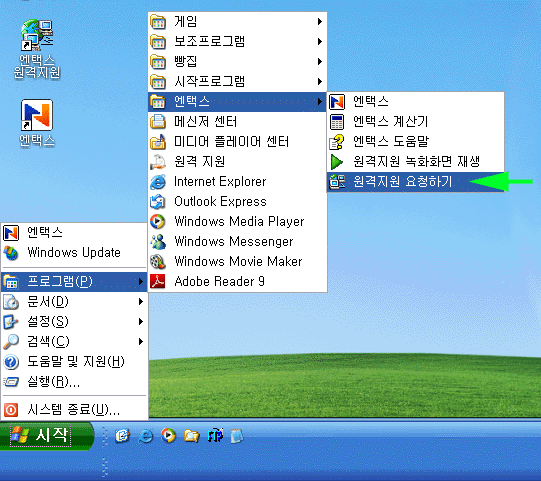Click the 시스템 종료(U)... power icon
This screenshot has width=541, height=481.
tap(11, 410)
